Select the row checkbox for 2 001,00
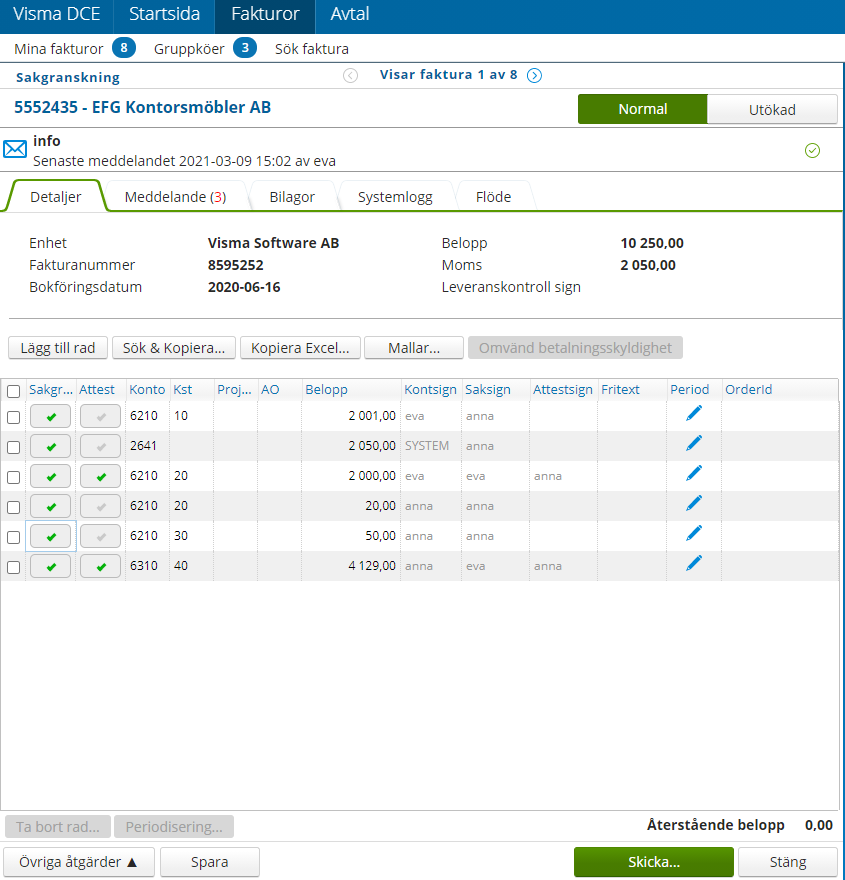Image resolution: width=845 pixels, height=880 pixels. click(13, 418)
